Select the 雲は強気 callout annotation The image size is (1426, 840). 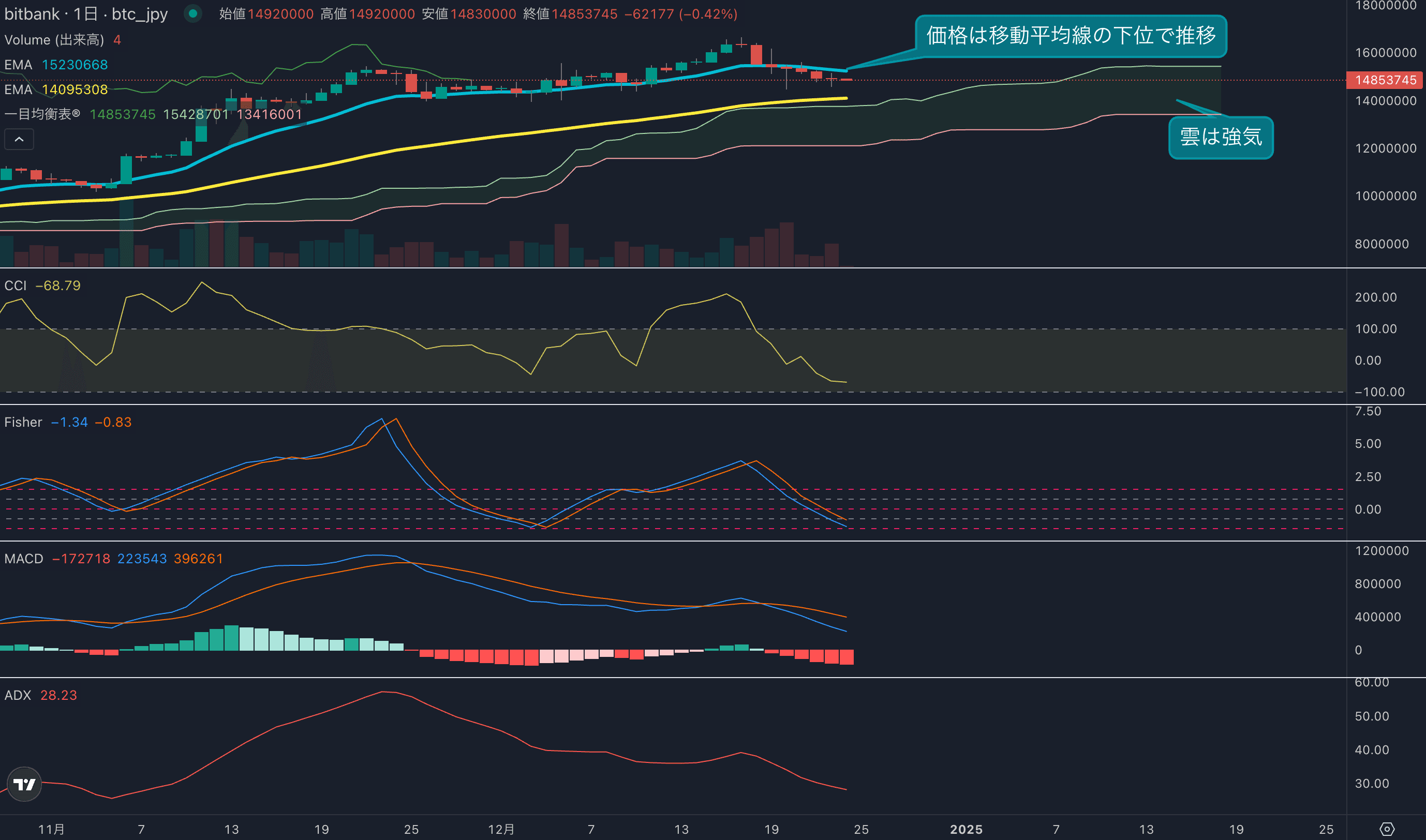coord(1221,138)
